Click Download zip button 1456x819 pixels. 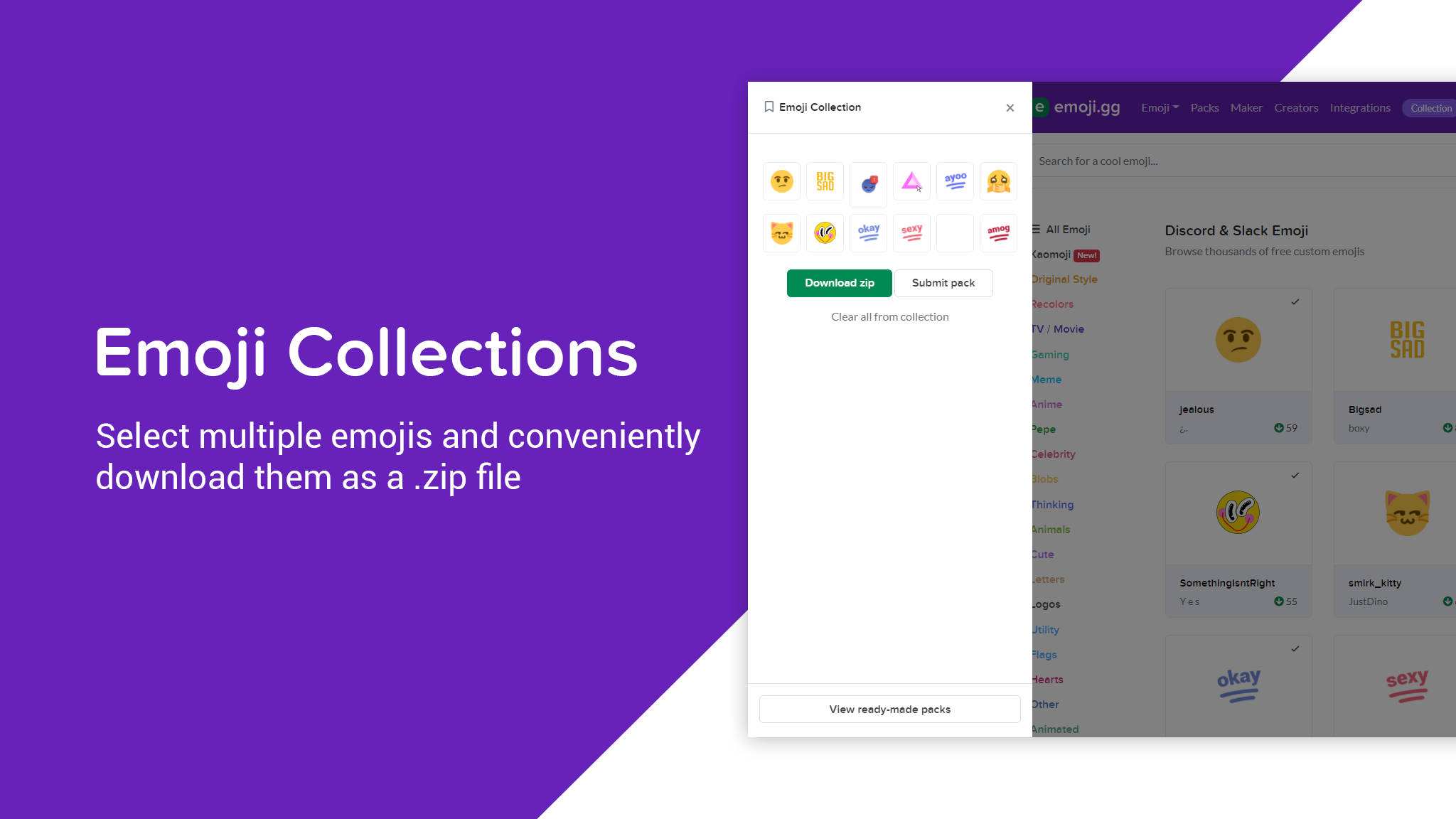click(839, 282)
